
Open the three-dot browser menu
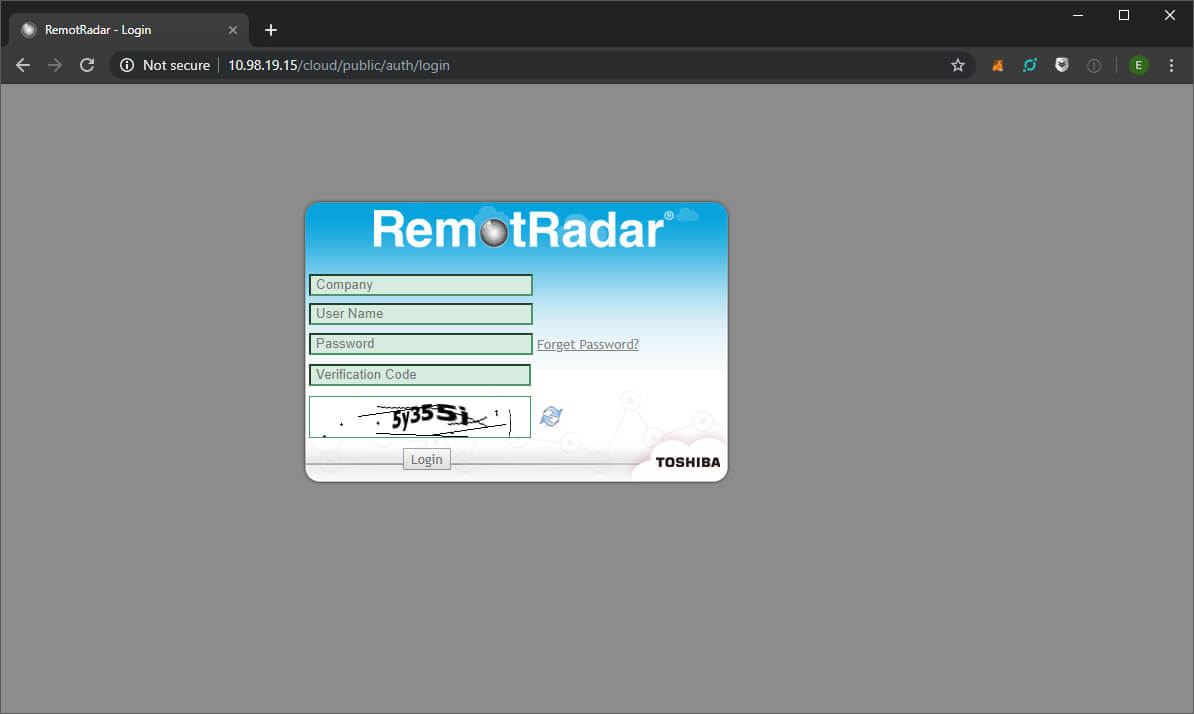(x=1171, y=65)
